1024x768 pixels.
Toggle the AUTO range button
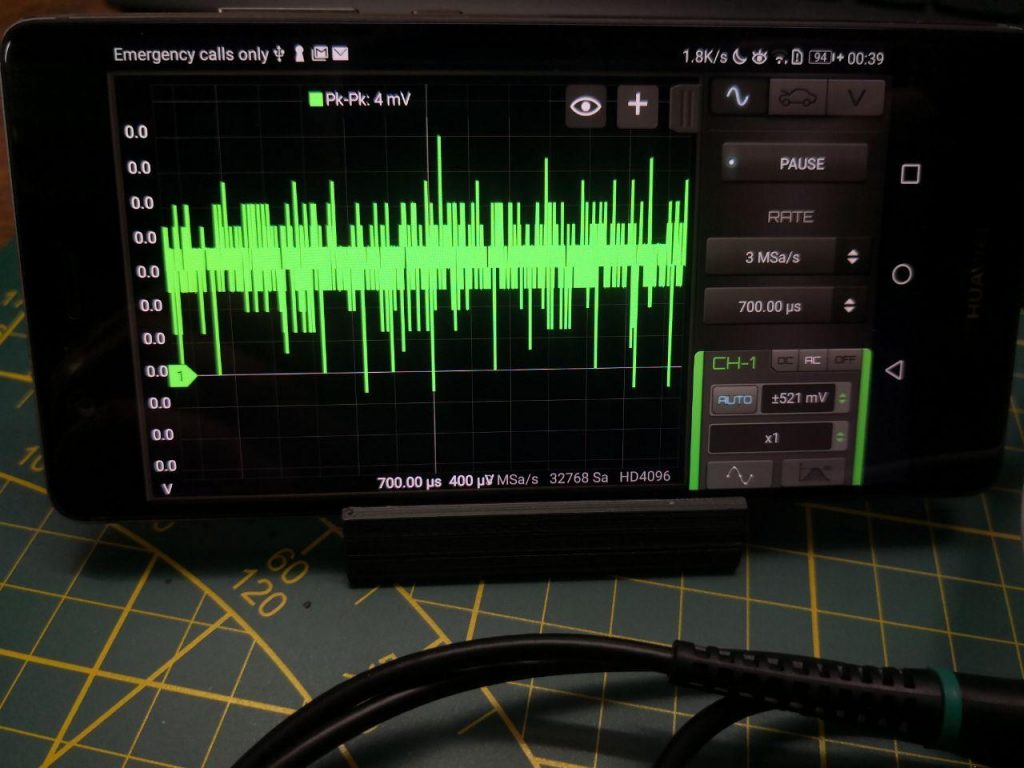pos(734,399)
